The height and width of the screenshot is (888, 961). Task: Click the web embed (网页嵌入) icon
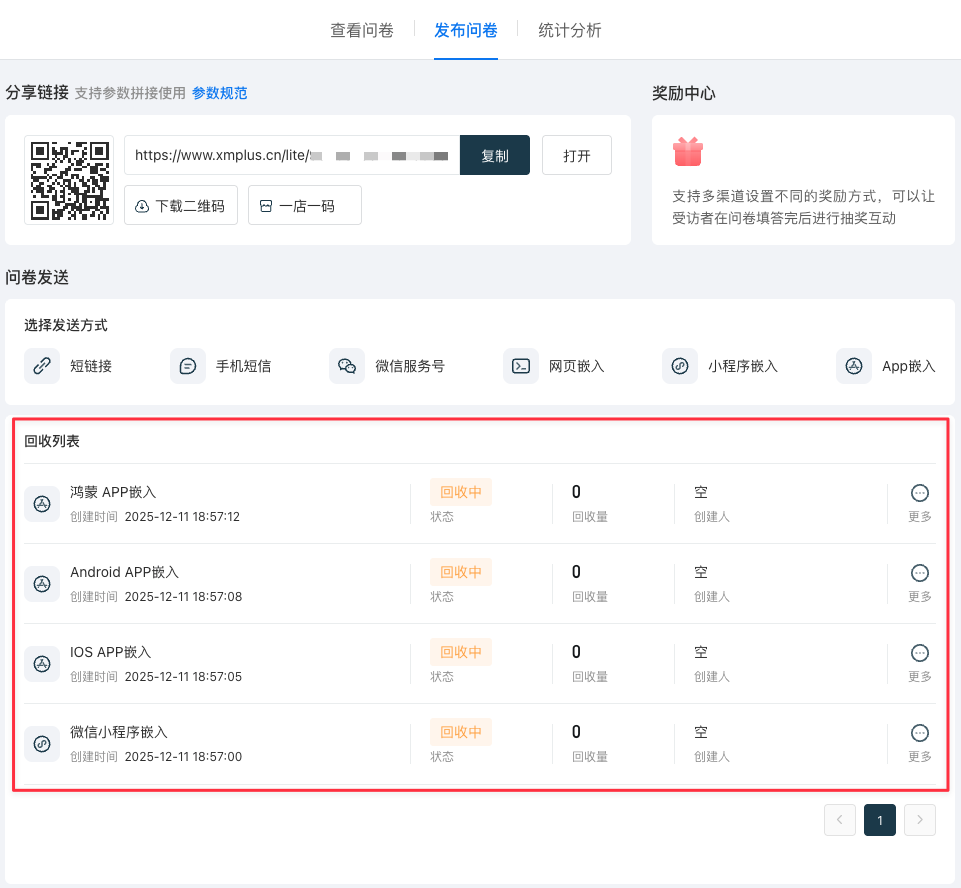521,366
